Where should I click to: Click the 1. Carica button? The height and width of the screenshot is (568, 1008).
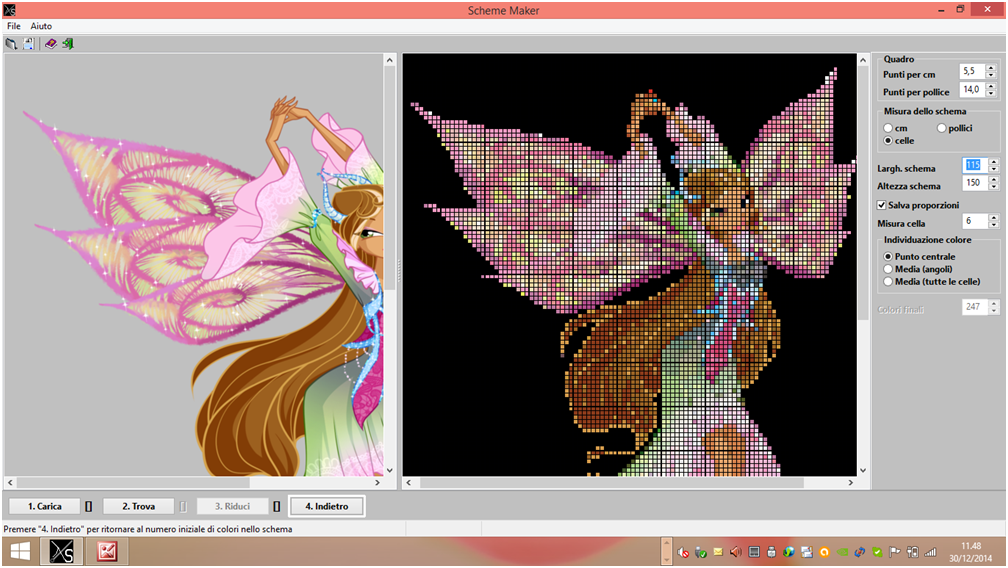click(44, 506)
